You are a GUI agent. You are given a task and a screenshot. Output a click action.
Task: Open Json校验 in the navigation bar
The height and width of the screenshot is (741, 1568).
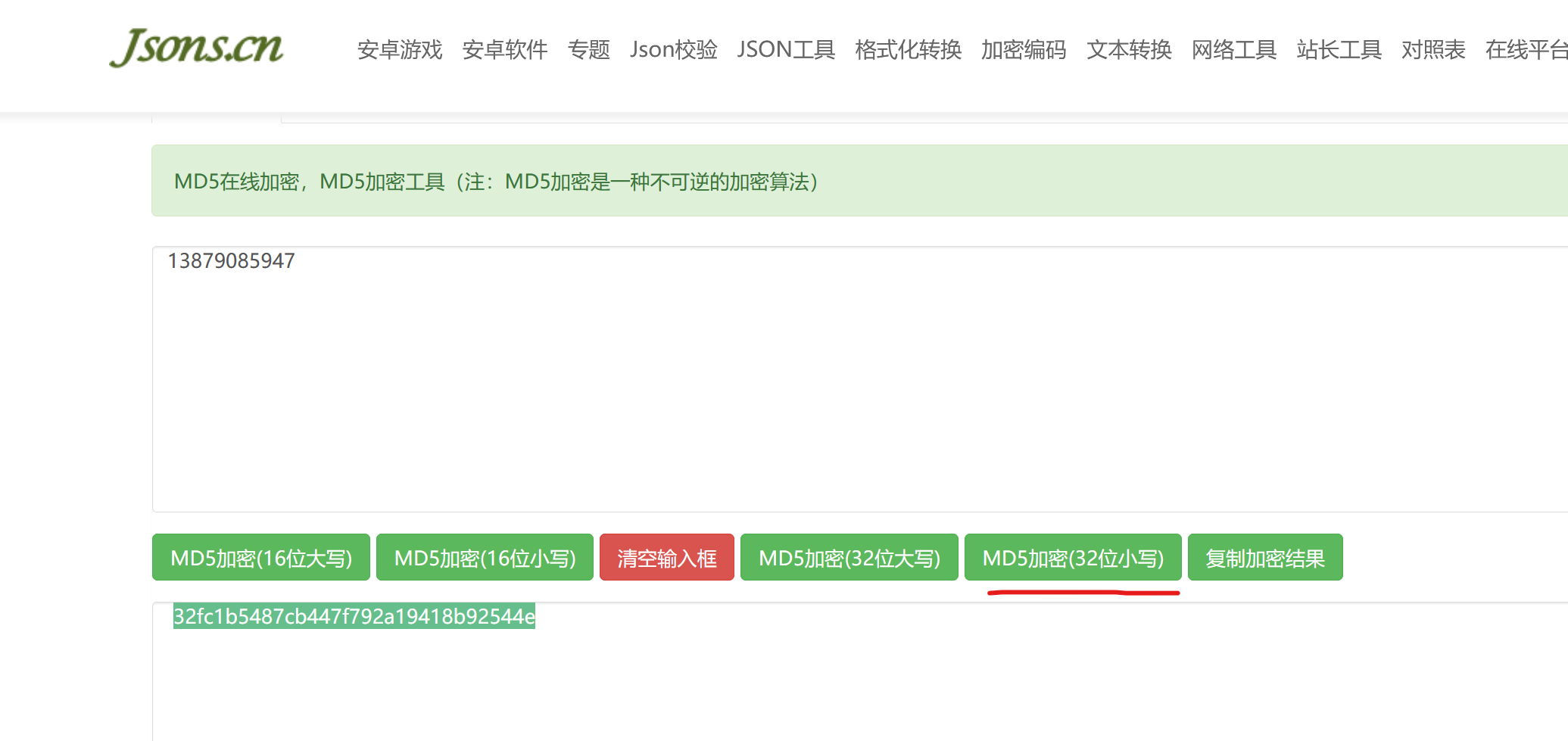coord(674,50)
